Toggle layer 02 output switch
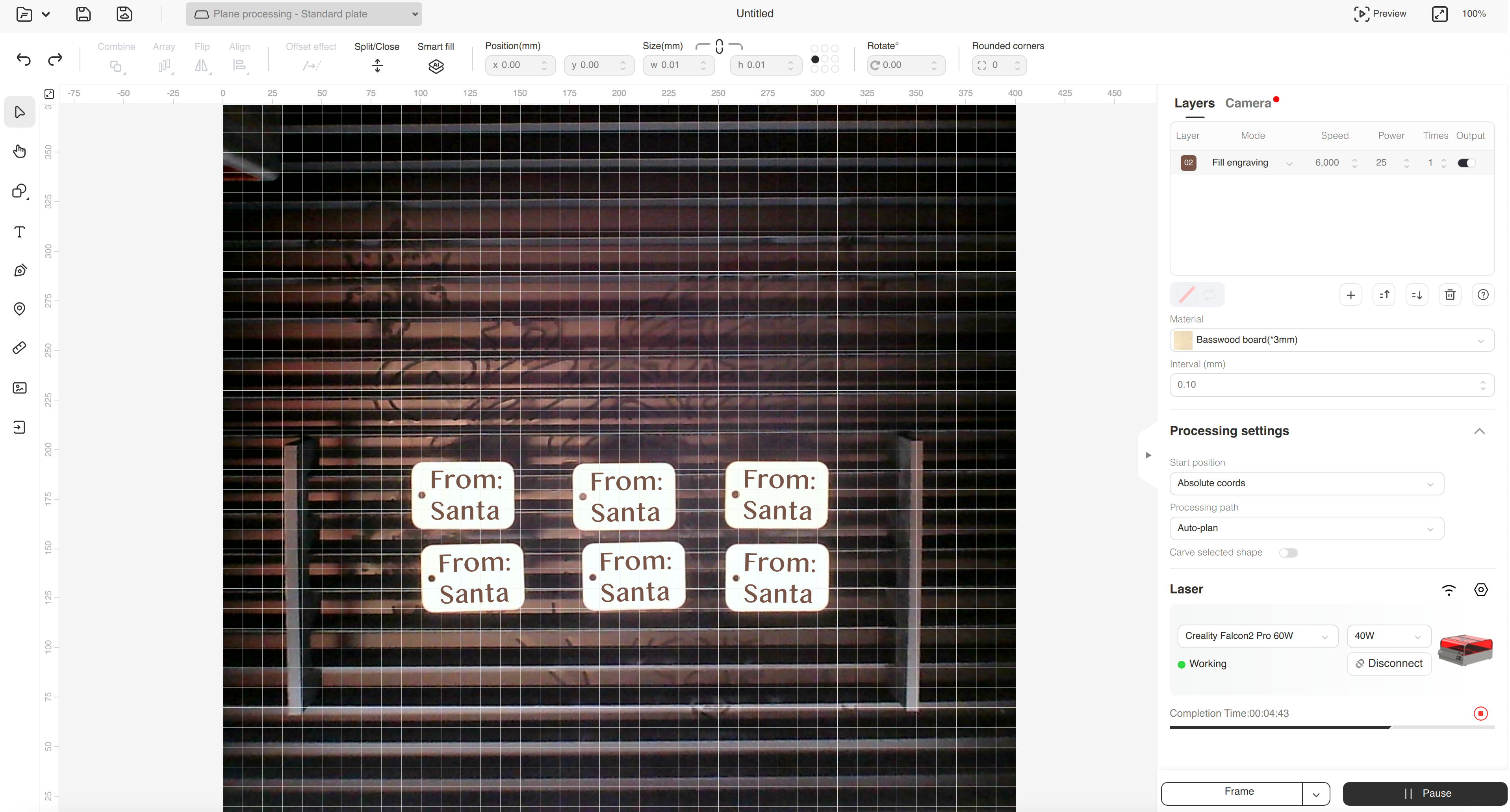This screenshot has width=1510, height=812. (x=1466, y=163)
